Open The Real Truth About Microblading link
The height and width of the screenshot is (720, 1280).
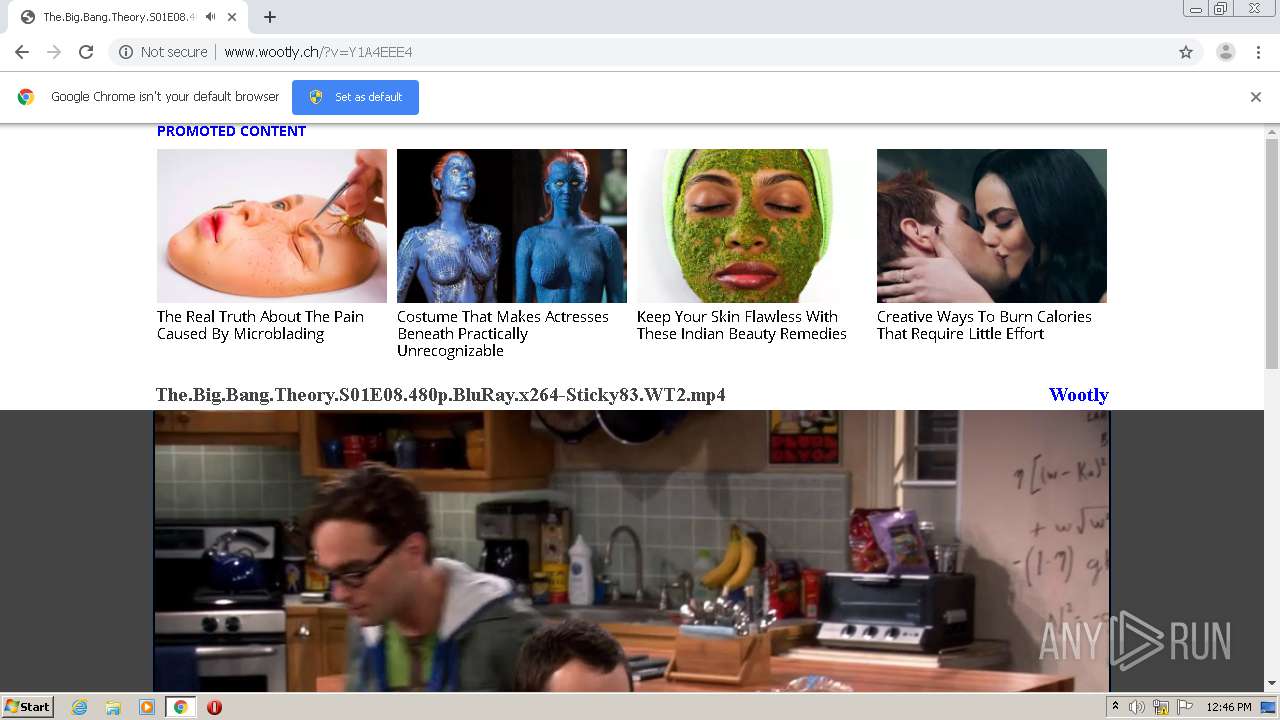pyautogui.click(x=260, y=325)
